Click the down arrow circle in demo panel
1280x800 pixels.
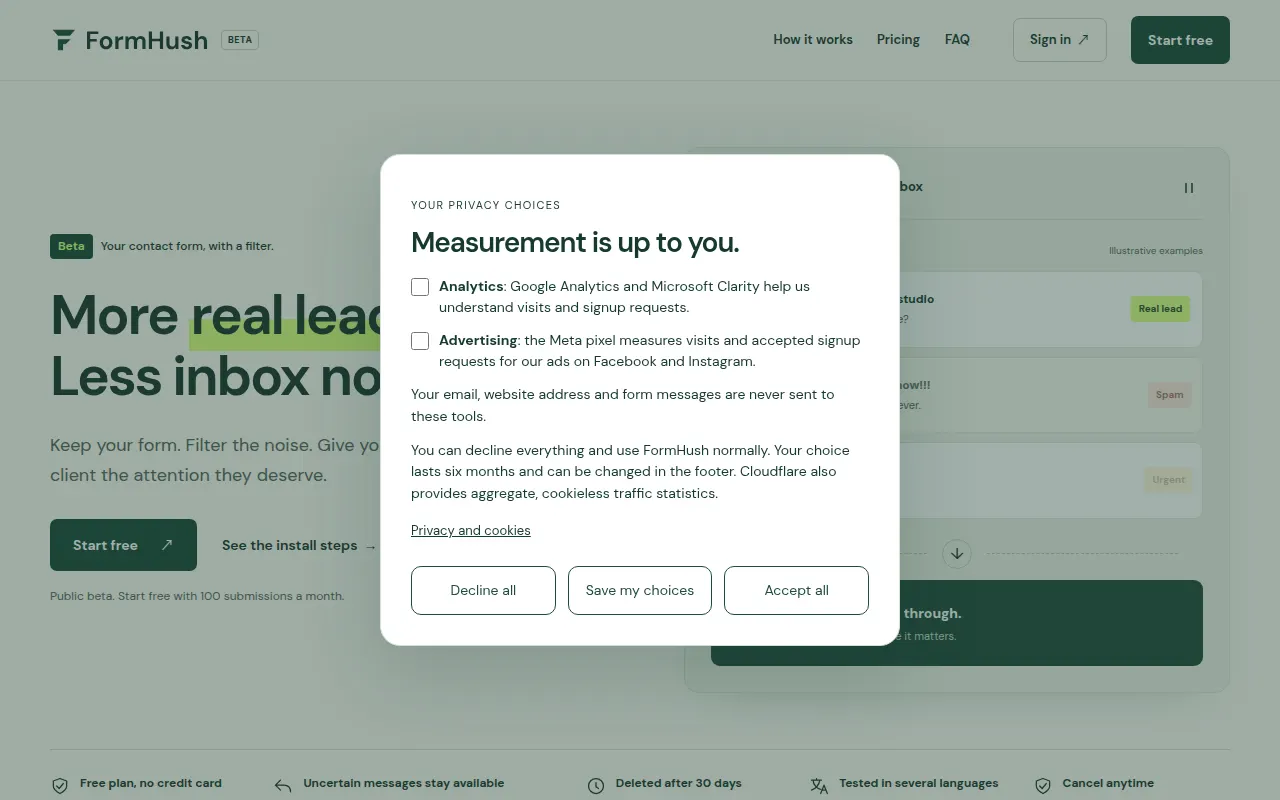(x=957, y=553)
